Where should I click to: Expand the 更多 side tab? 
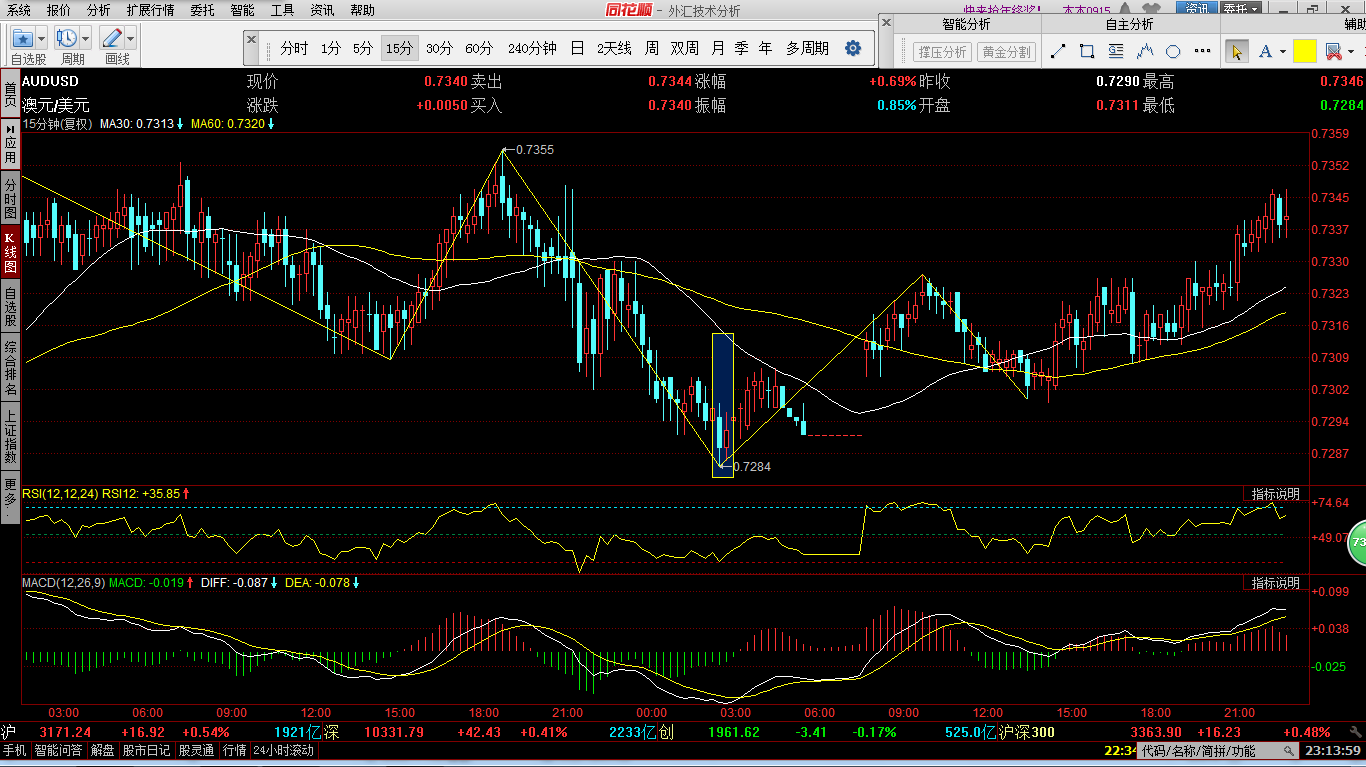[x=10, y=496]
